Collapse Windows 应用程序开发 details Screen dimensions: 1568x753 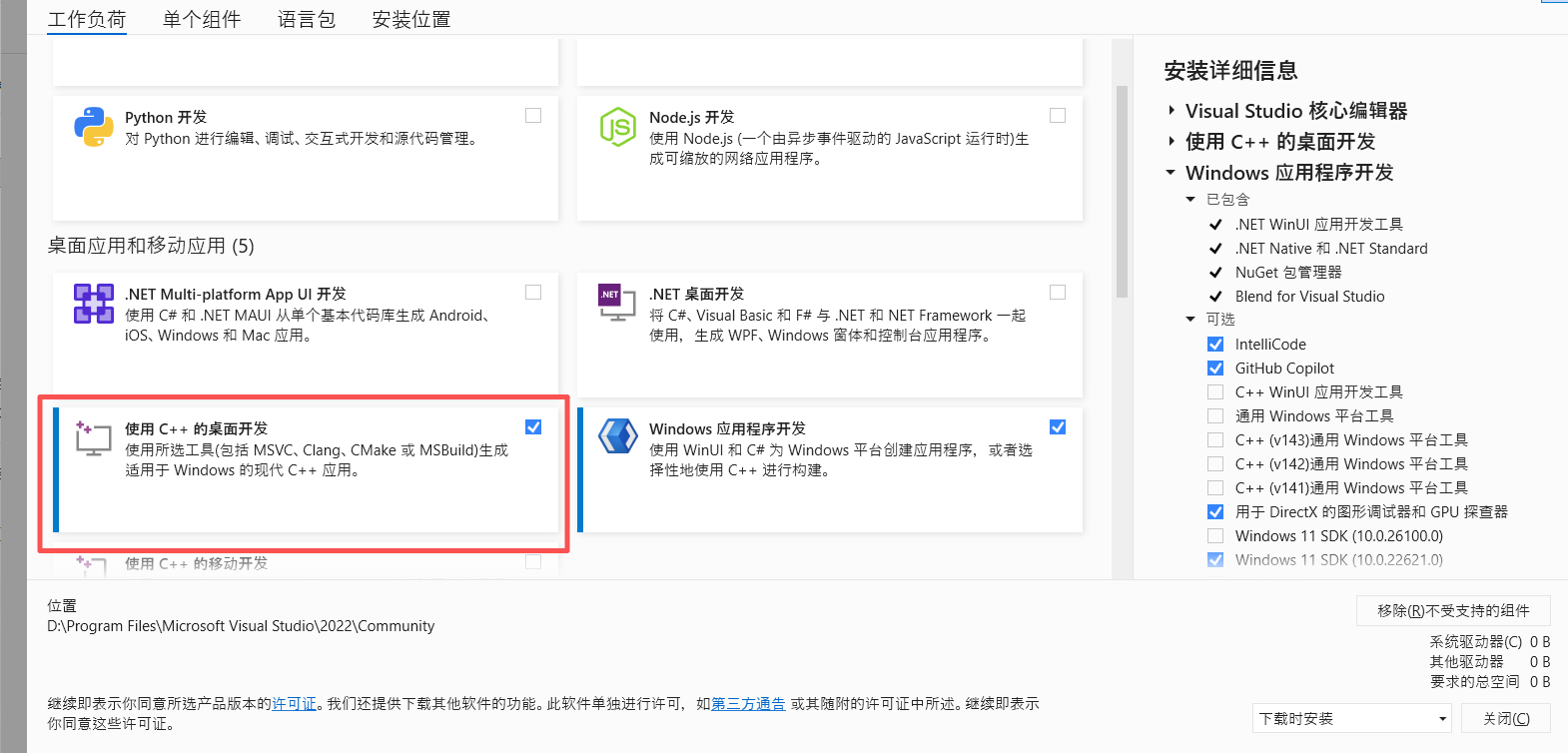(x=1172, y=173)
